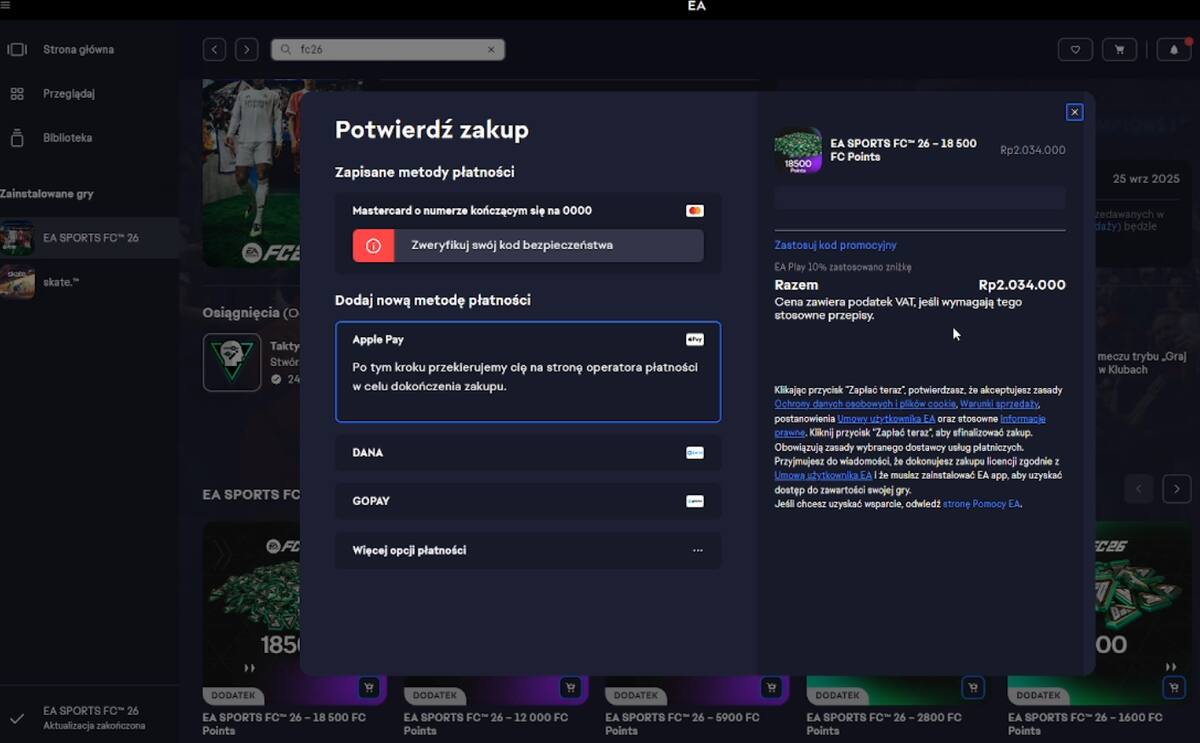
Task: Open the shopping cart in top bar
Action: point(1119,49)
